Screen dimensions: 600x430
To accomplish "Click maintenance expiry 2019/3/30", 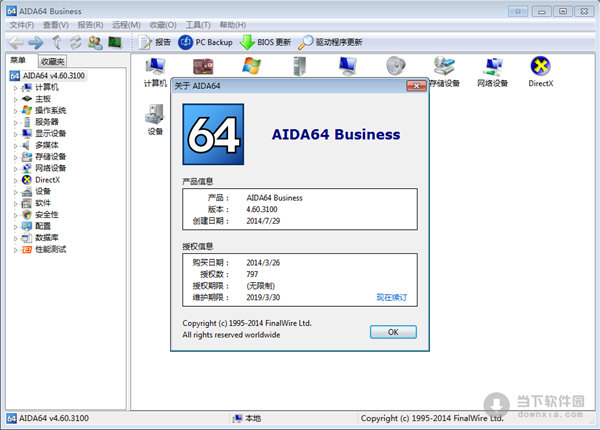I will [x=263, y=297].
